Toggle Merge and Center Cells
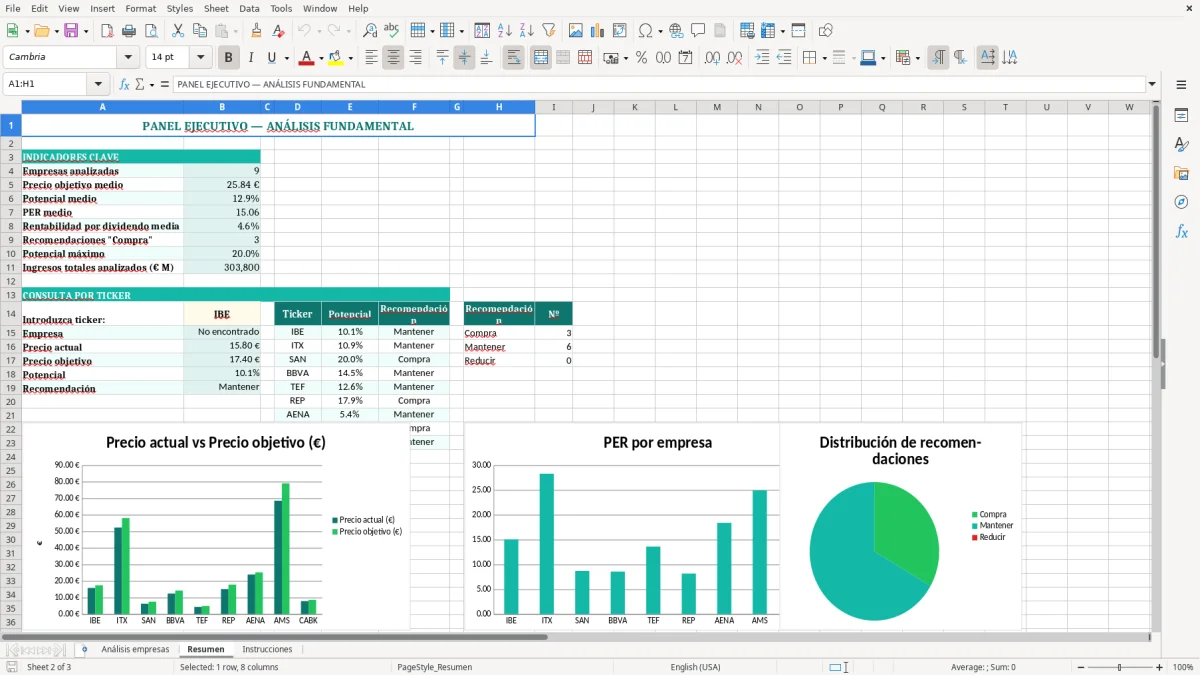The height and width of the screenshot is (675, 1200). click(540, 58)
